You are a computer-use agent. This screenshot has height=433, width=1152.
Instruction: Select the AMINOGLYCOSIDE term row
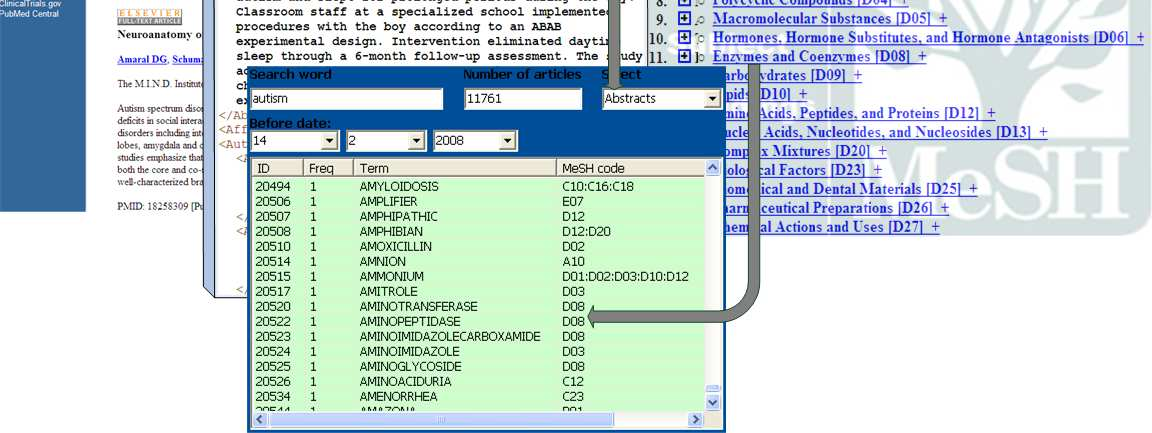pyautogui.click(x=478, y=367)
